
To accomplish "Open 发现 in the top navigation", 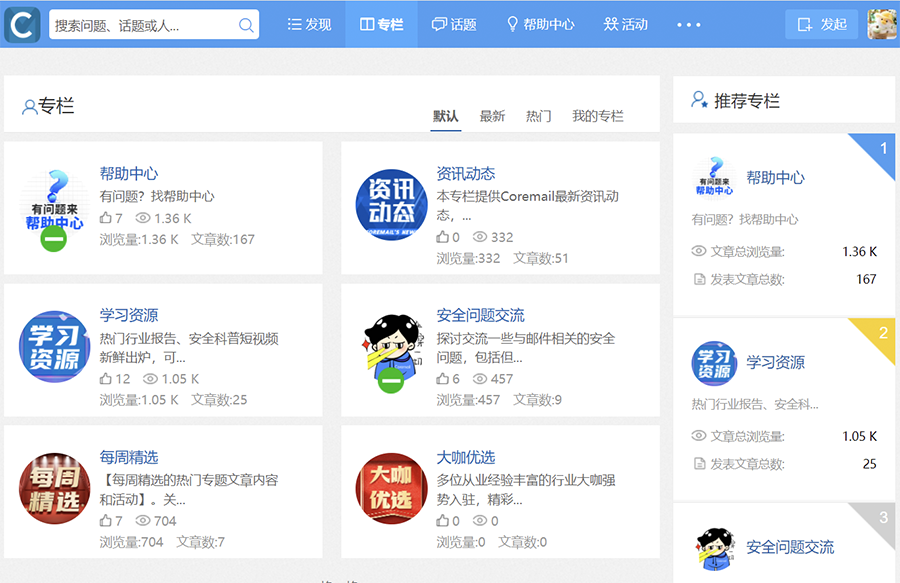I will [x=309, y=24].
